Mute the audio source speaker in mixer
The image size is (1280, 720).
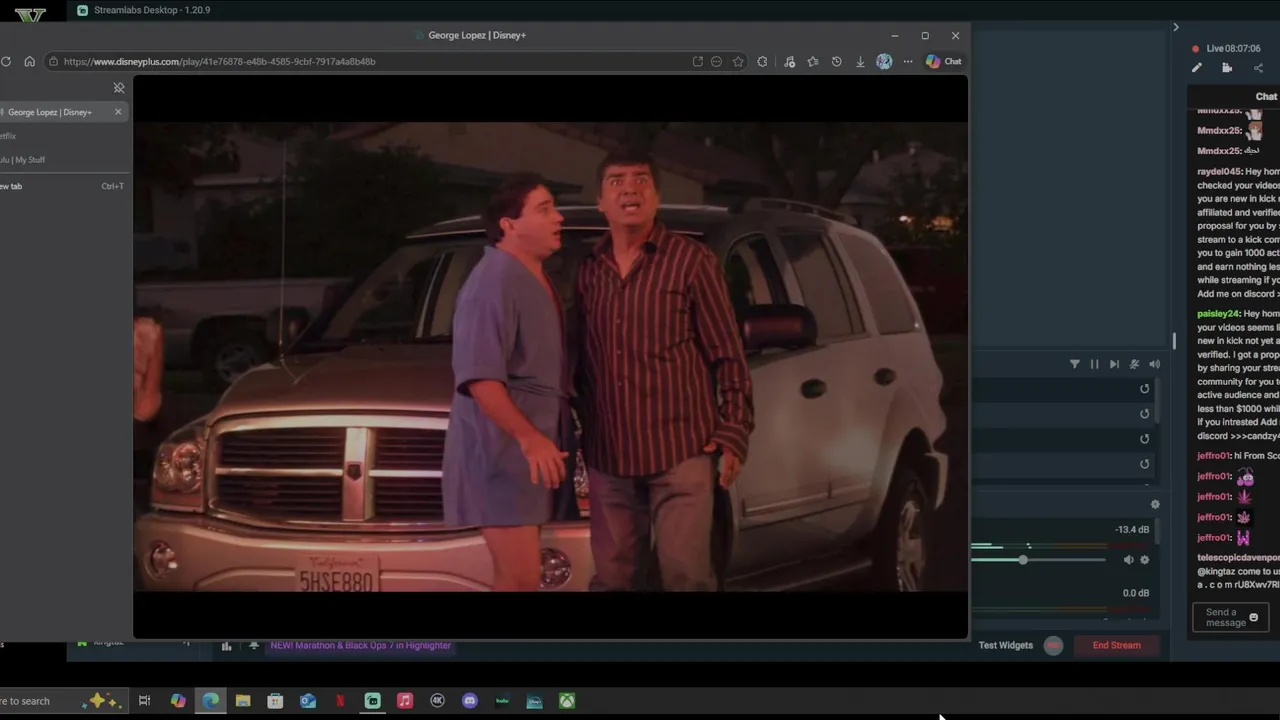click(x=1128, y=560)
